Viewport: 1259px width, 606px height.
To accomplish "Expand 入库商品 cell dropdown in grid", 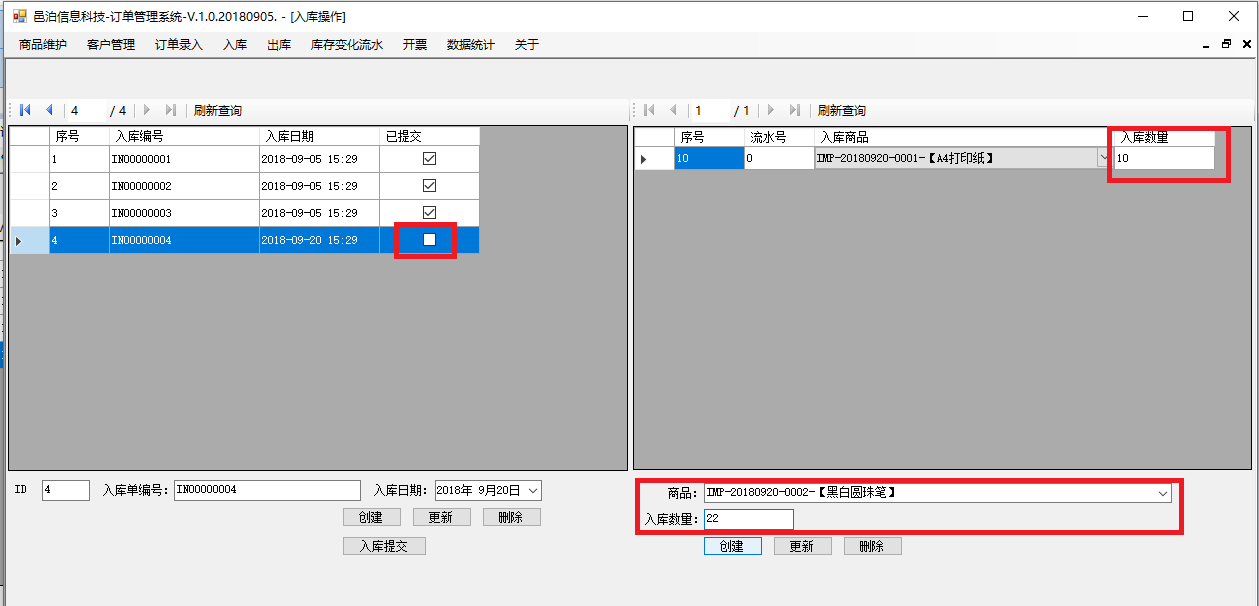I will (x=1103, y=158).
